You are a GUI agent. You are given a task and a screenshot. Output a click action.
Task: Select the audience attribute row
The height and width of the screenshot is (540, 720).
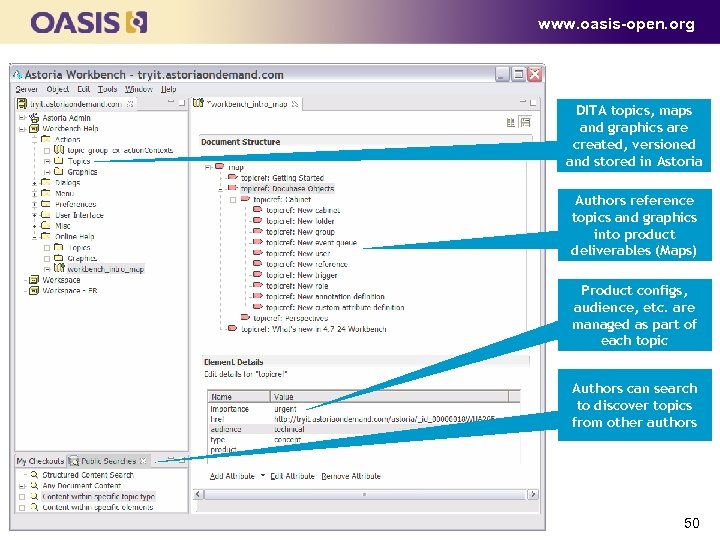[364, 429]
